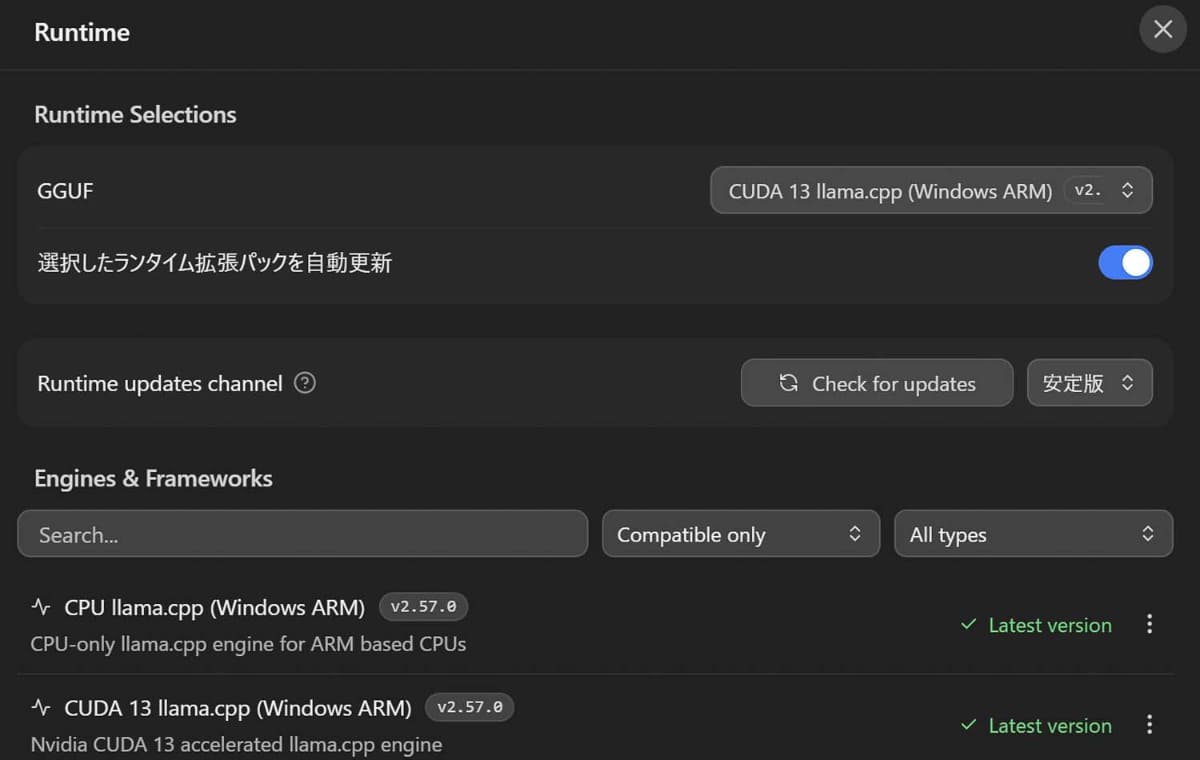Open more options for CUDA 13 llama.cpp engine

1149,724
